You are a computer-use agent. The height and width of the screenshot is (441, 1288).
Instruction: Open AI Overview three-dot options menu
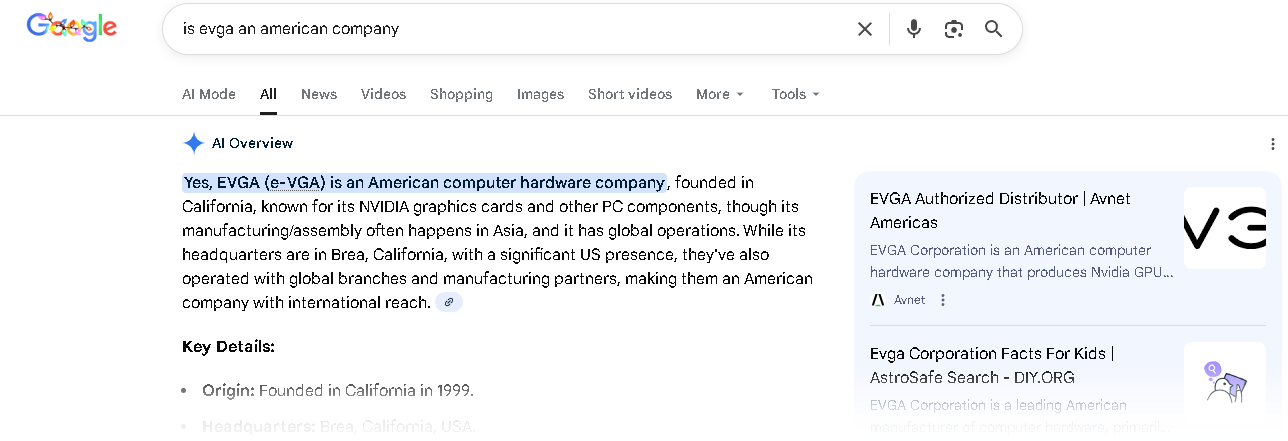click(x=1272, y=144)
